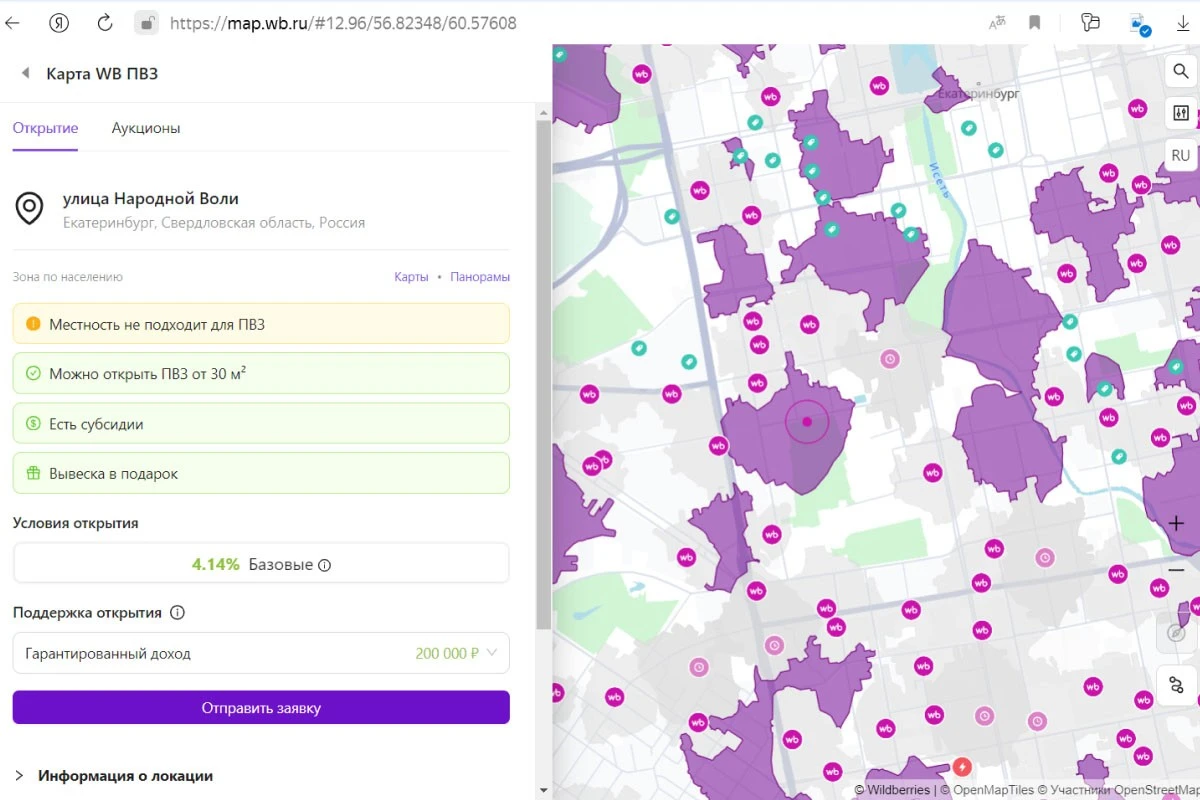This screenshot has width=1200, height=800.
Task: Click the selected location marker on map
Action: [807, 421]
